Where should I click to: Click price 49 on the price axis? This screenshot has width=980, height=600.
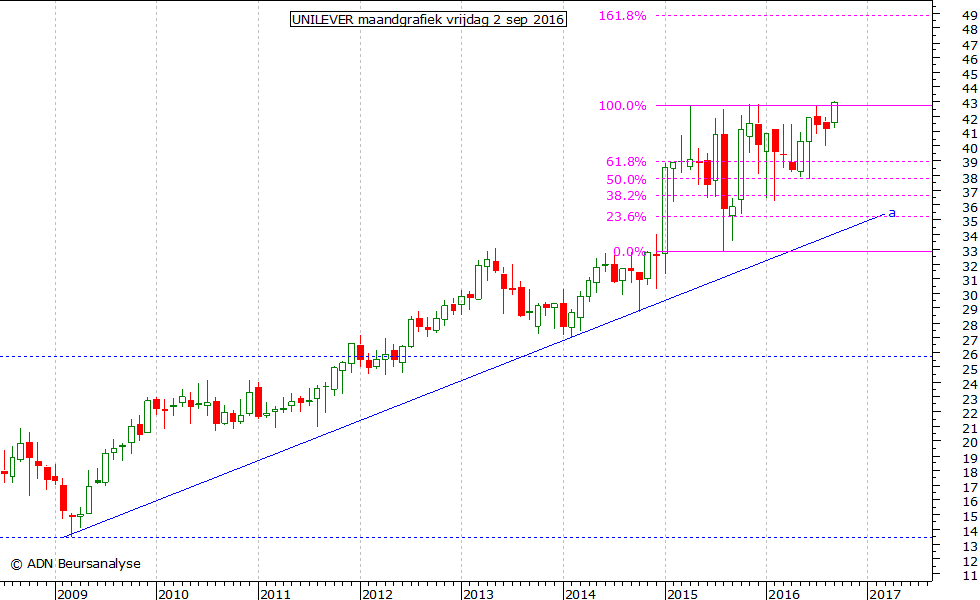(x=970, y=16)
